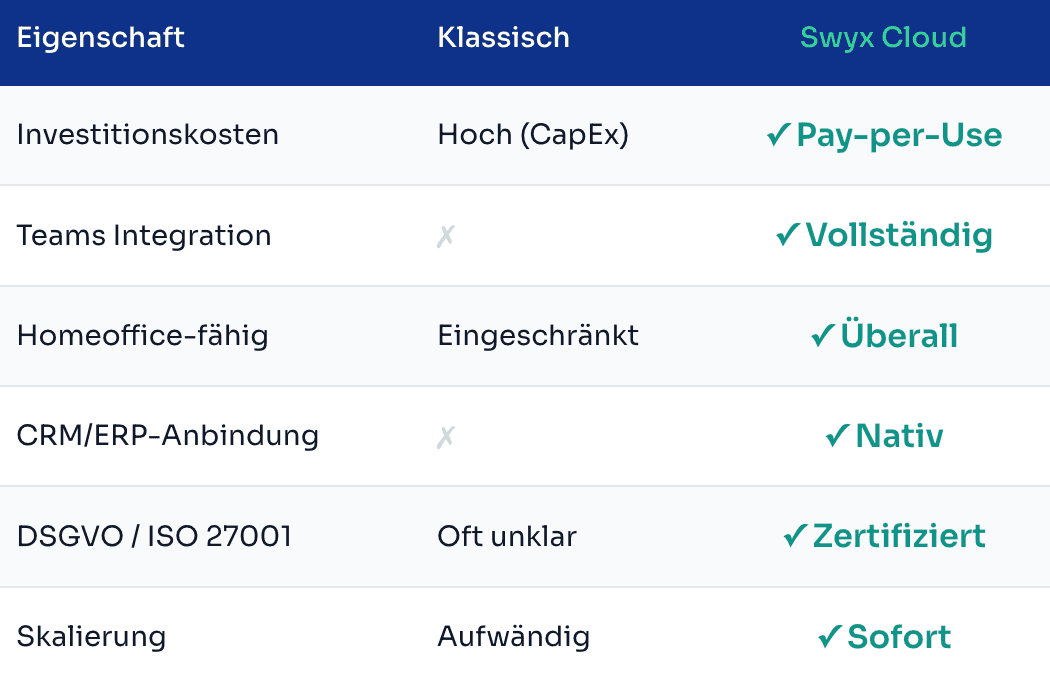The width and height of the screenshot is (1050, 686).
Task: Click the Homeoffice-fähig row label
Action: coord(143,336)
